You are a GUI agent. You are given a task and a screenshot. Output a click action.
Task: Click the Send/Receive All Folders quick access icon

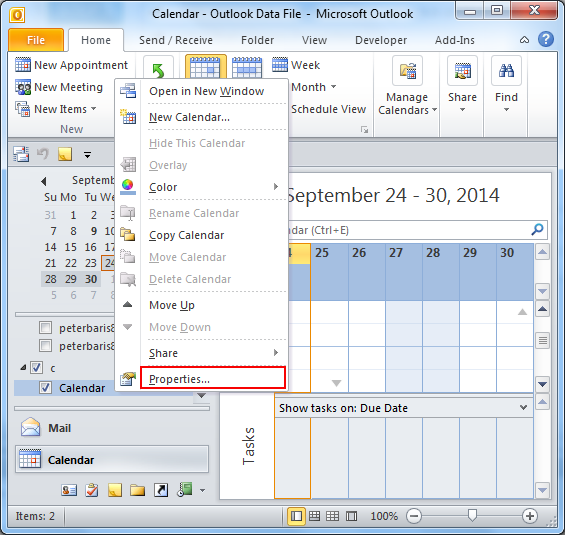point(21,154)
